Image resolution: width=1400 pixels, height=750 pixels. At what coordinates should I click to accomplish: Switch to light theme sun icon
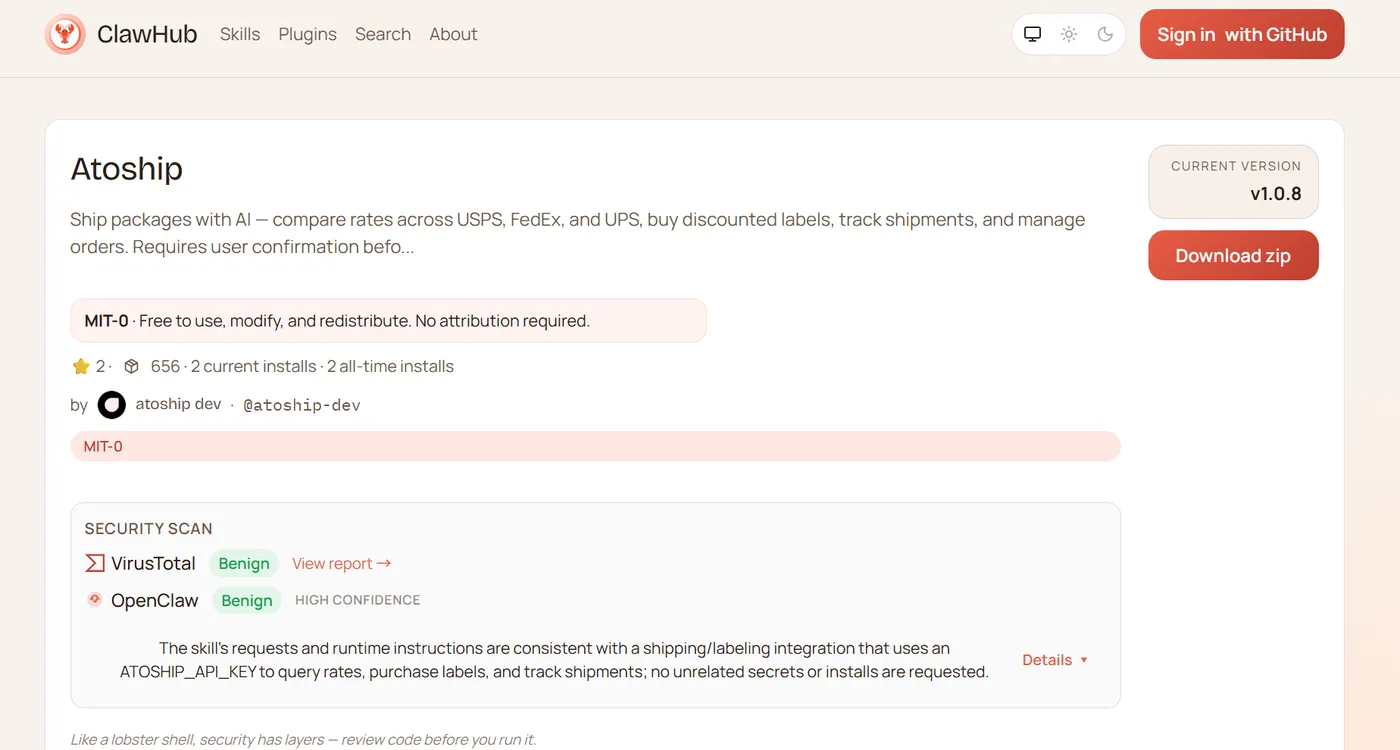(1069, 34)
